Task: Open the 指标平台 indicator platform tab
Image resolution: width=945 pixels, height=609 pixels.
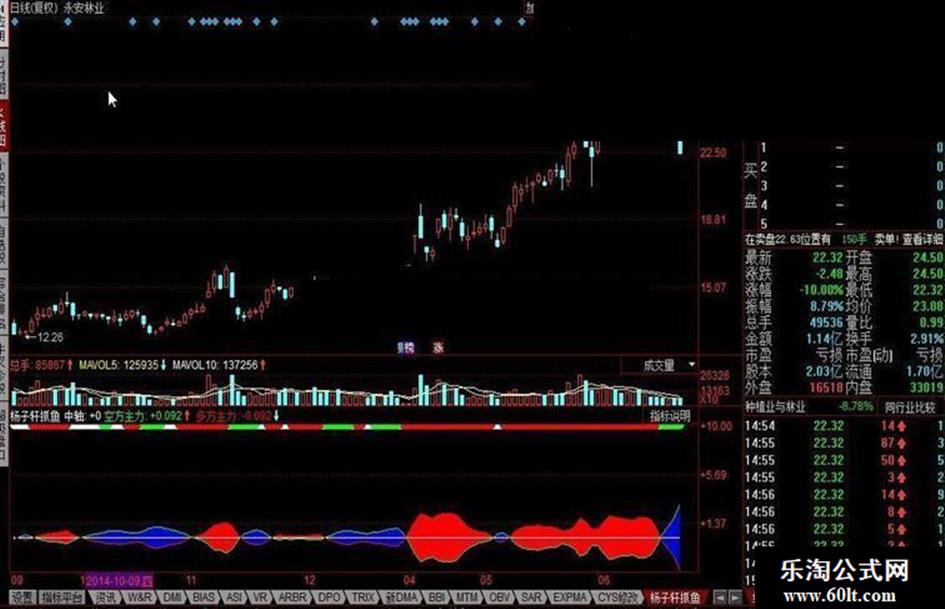Action: [x=62, y=597]
